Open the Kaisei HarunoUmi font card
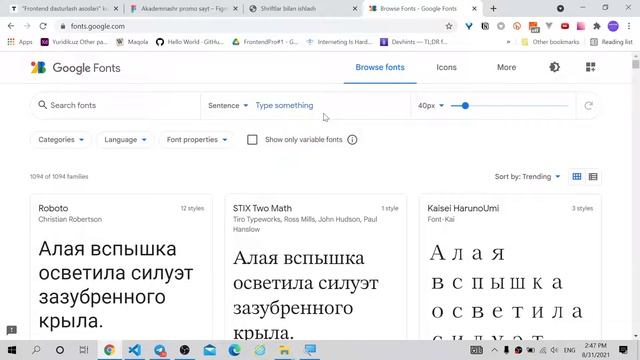Image resolution: width=640 pixels, height=360 pixels. pos(510,267)
